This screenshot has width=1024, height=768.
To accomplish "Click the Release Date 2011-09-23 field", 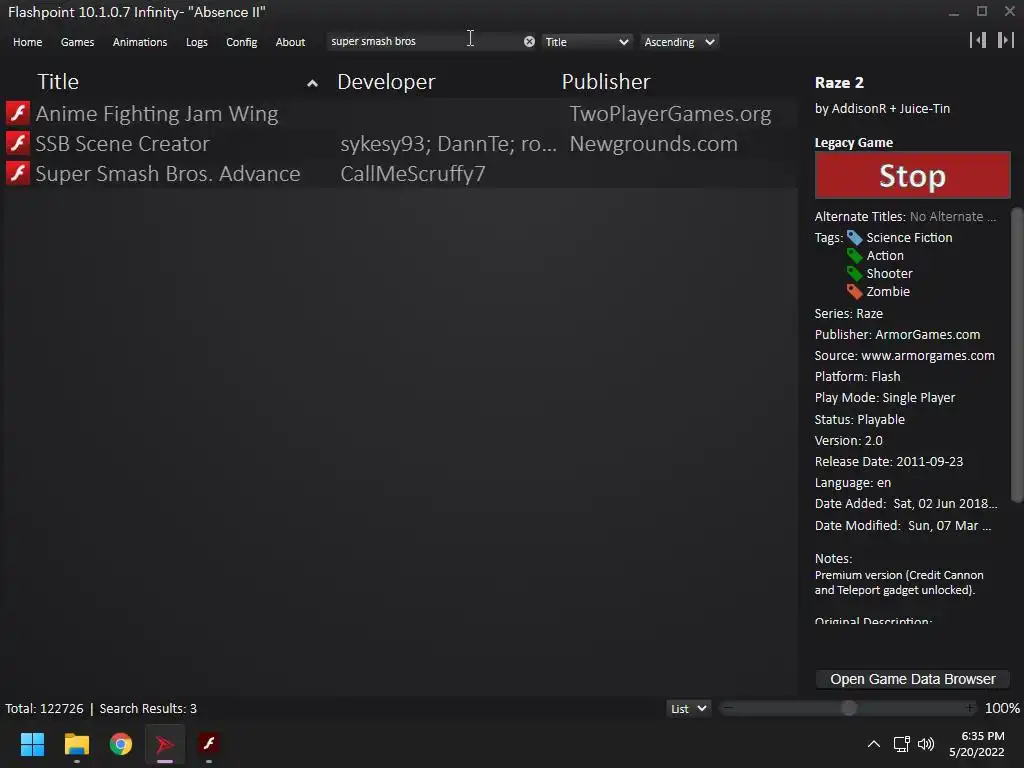I will coord(889,461).
